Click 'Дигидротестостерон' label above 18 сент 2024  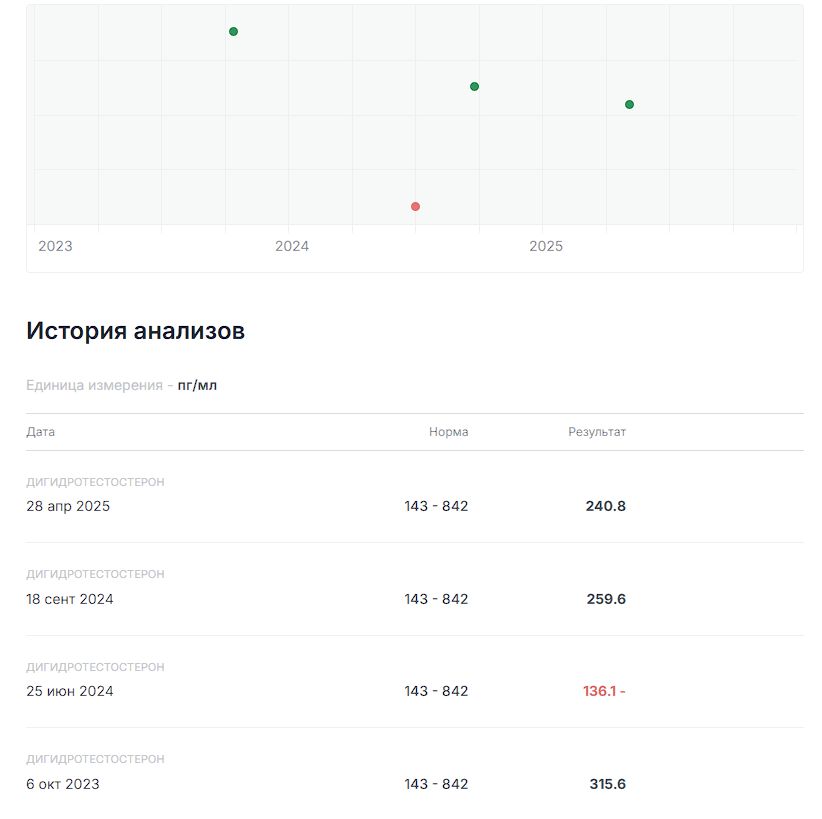click(95, 574)
